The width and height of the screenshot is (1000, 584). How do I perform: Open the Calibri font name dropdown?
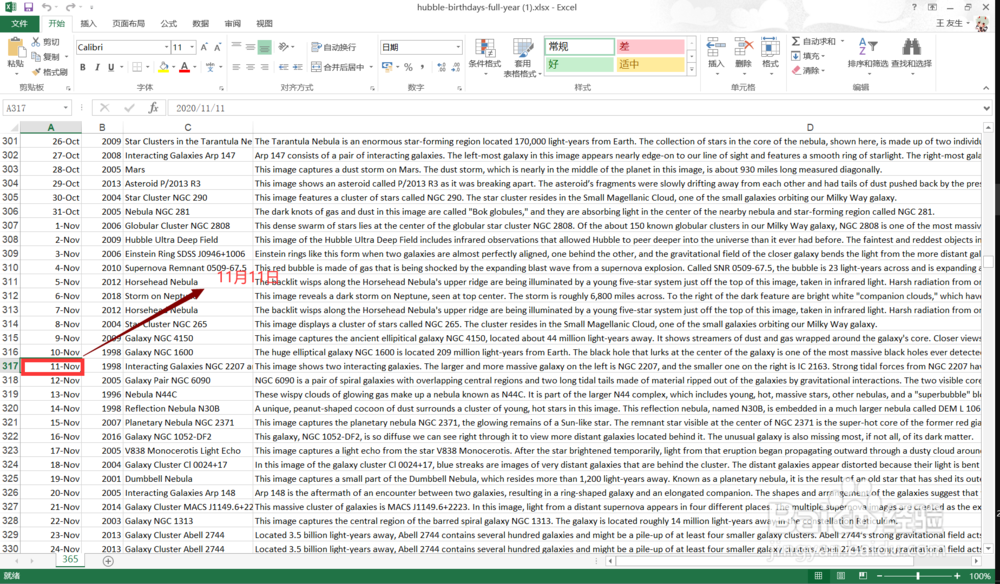click(166, 47)
